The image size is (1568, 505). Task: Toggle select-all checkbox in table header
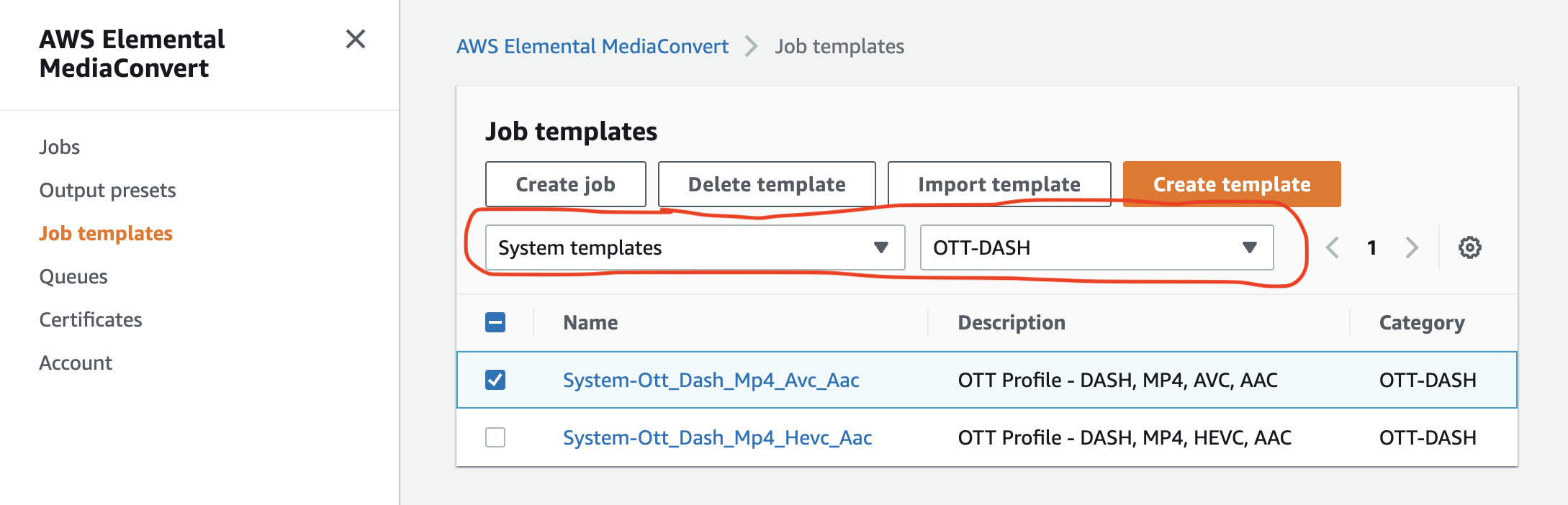[x=495, y=322]
